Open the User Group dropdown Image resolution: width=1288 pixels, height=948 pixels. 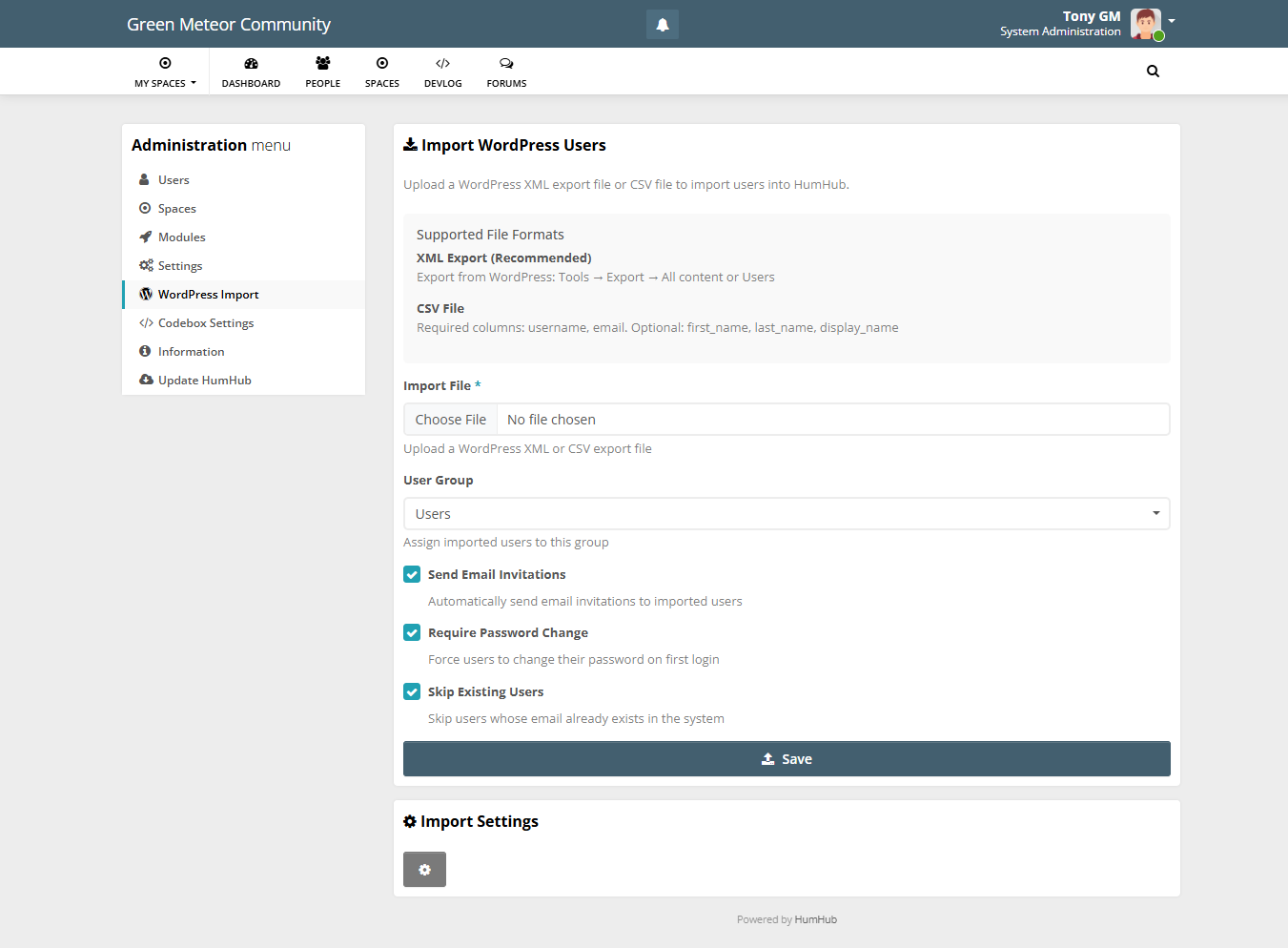(x=787, y=514)
